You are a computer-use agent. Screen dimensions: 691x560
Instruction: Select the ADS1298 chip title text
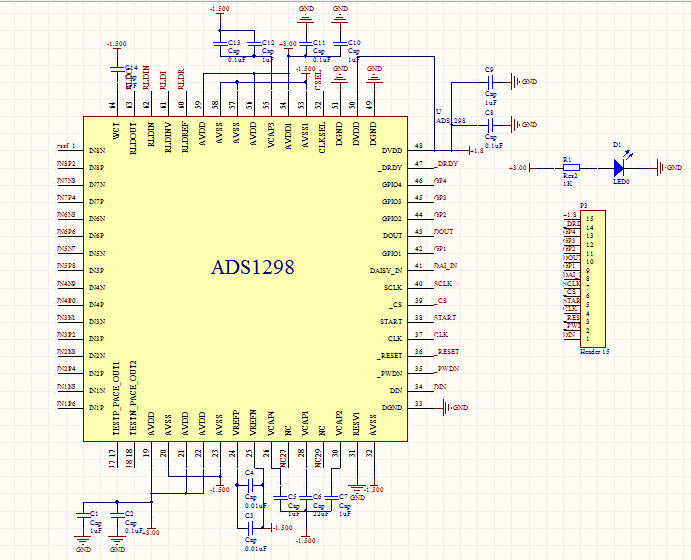pos(253,267)
